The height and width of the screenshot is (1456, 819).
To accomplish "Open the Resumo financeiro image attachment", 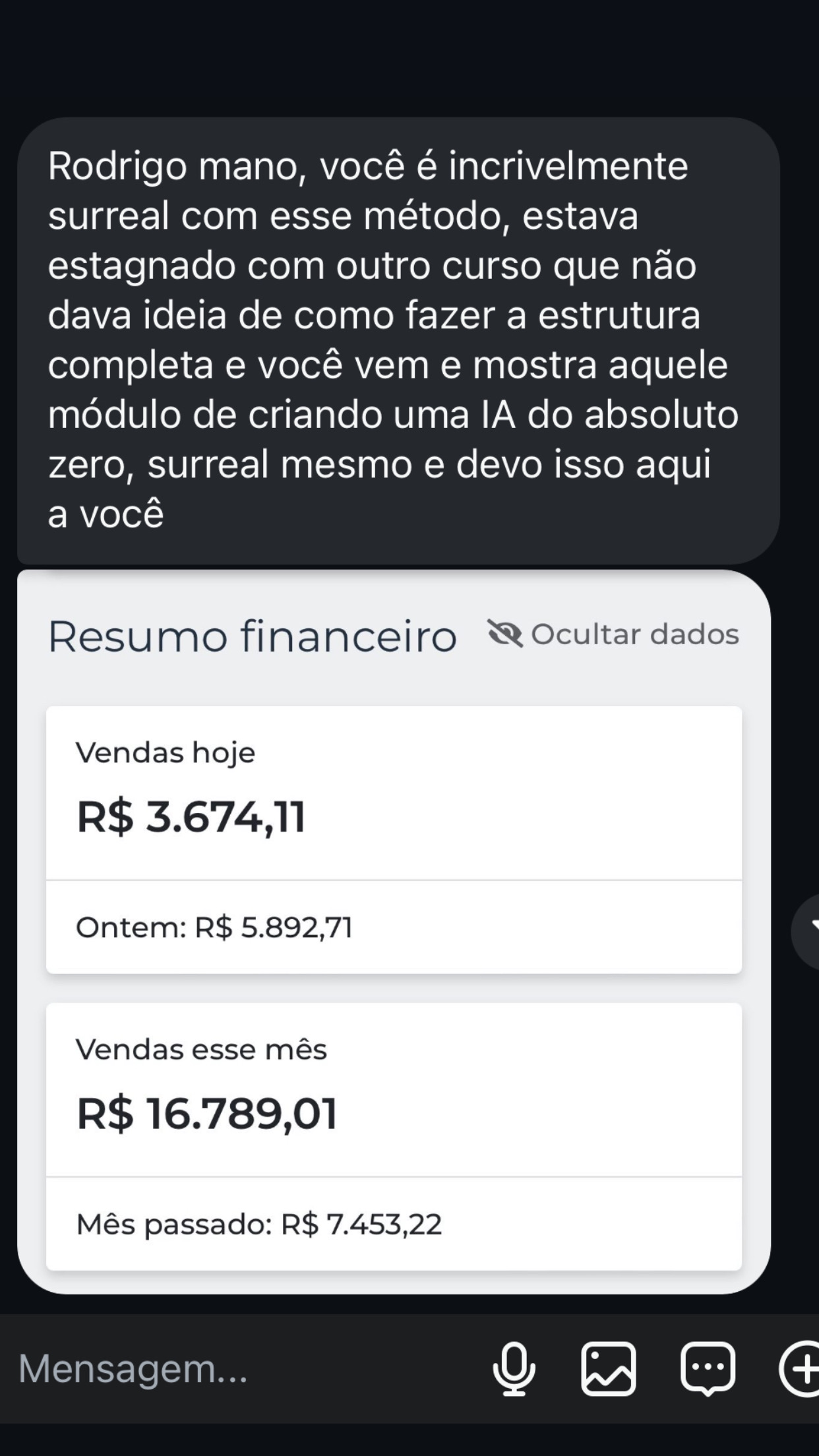I will 394,932.
